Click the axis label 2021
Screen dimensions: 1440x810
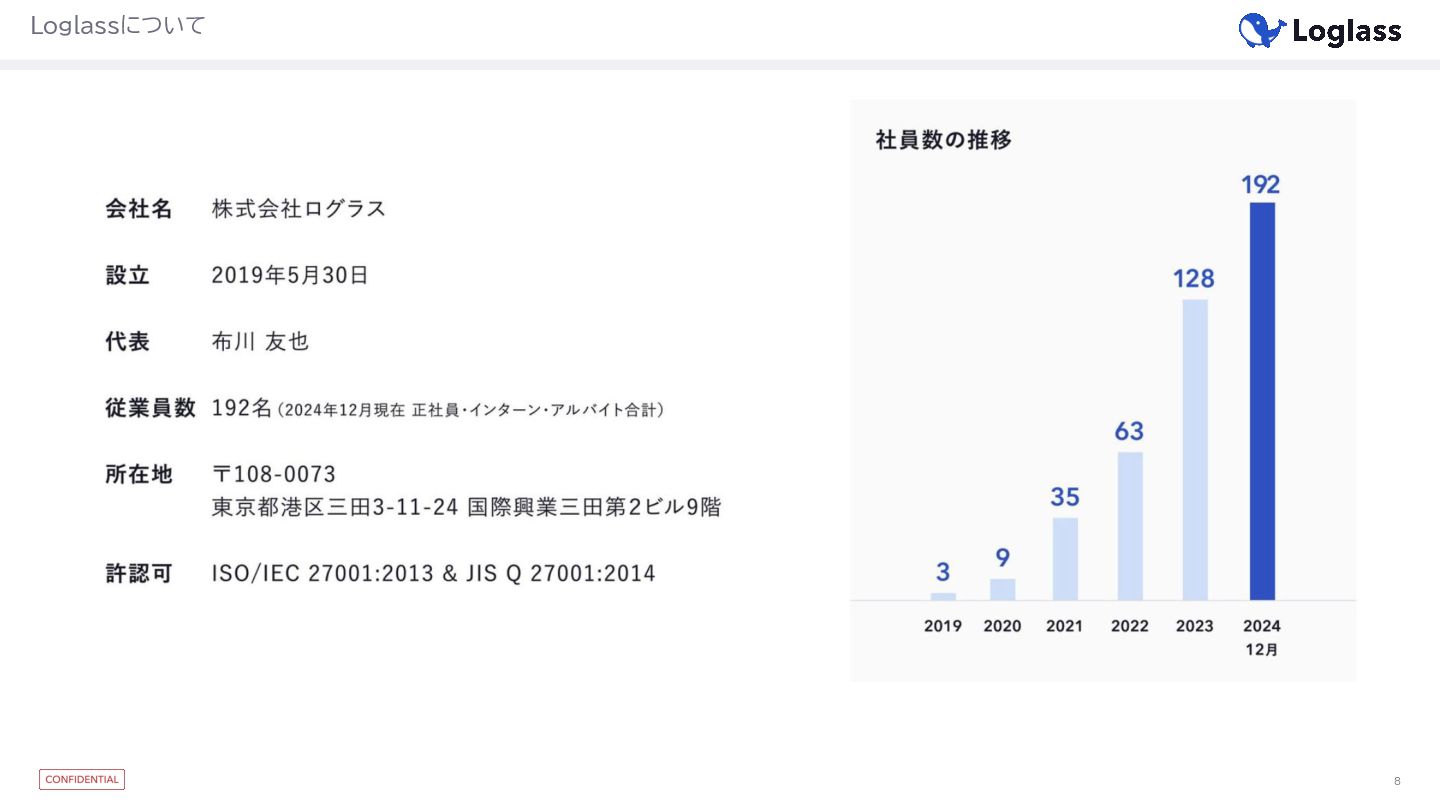pyautogui.click(x=1065, y=626)
